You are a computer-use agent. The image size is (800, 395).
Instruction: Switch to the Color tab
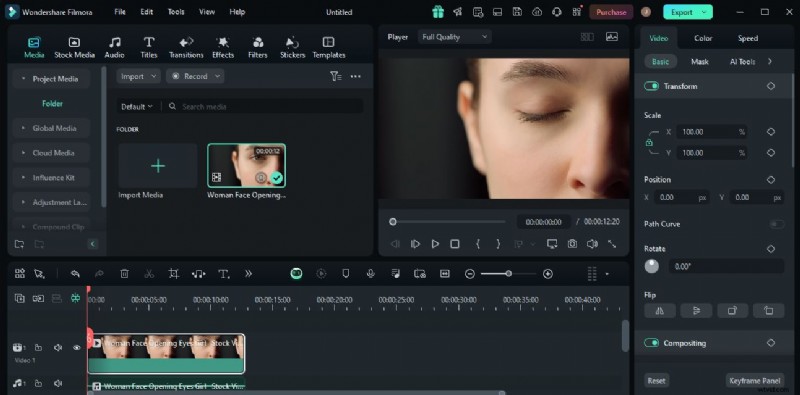703,38
